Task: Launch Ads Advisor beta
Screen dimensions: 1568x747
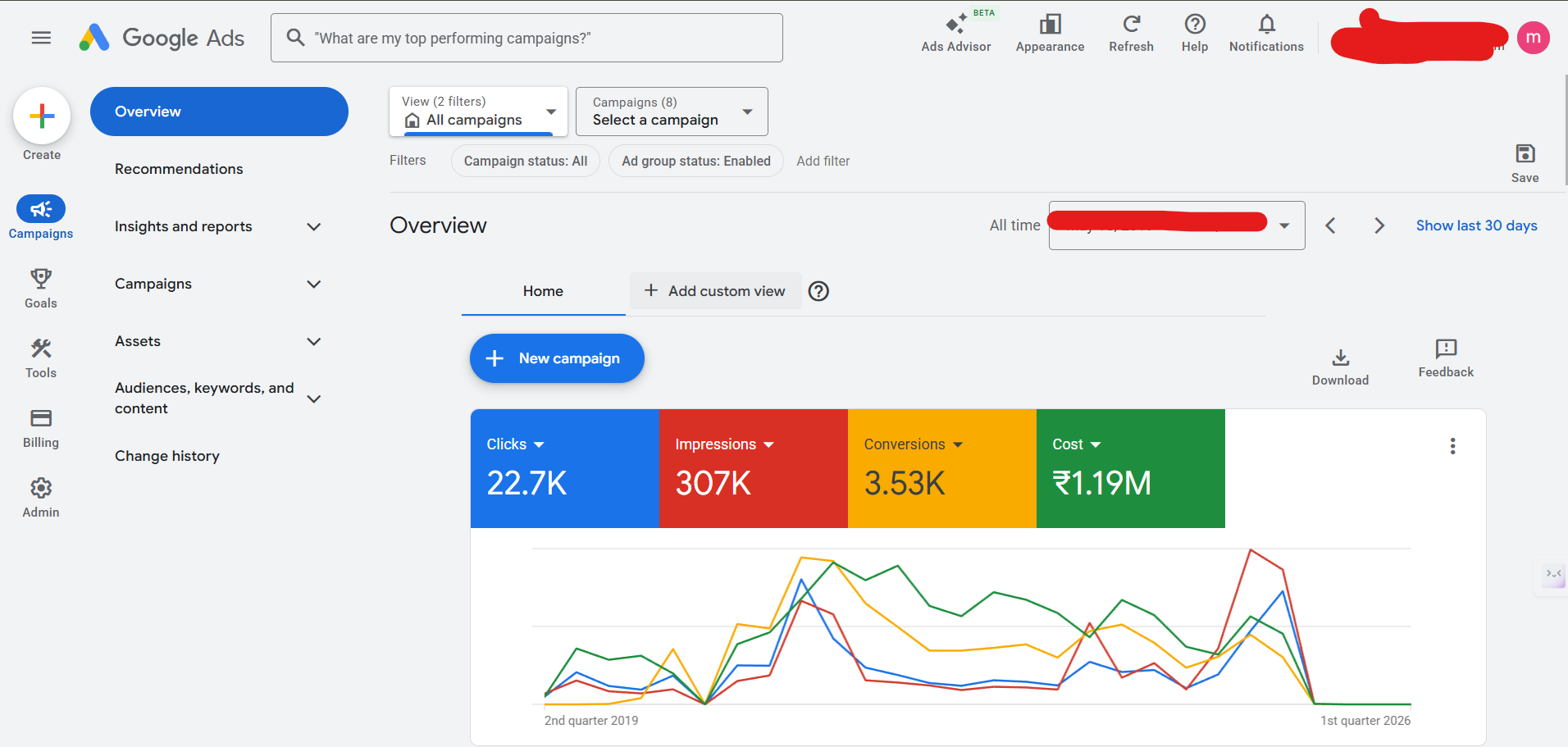Action: tap(955, 25)
